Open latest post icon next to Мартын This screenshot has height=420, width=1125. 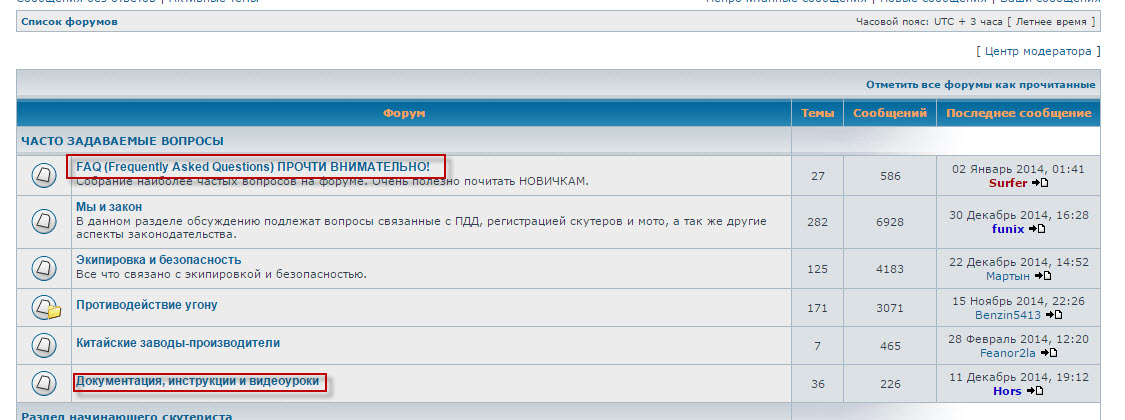[x=1042, y=276]
